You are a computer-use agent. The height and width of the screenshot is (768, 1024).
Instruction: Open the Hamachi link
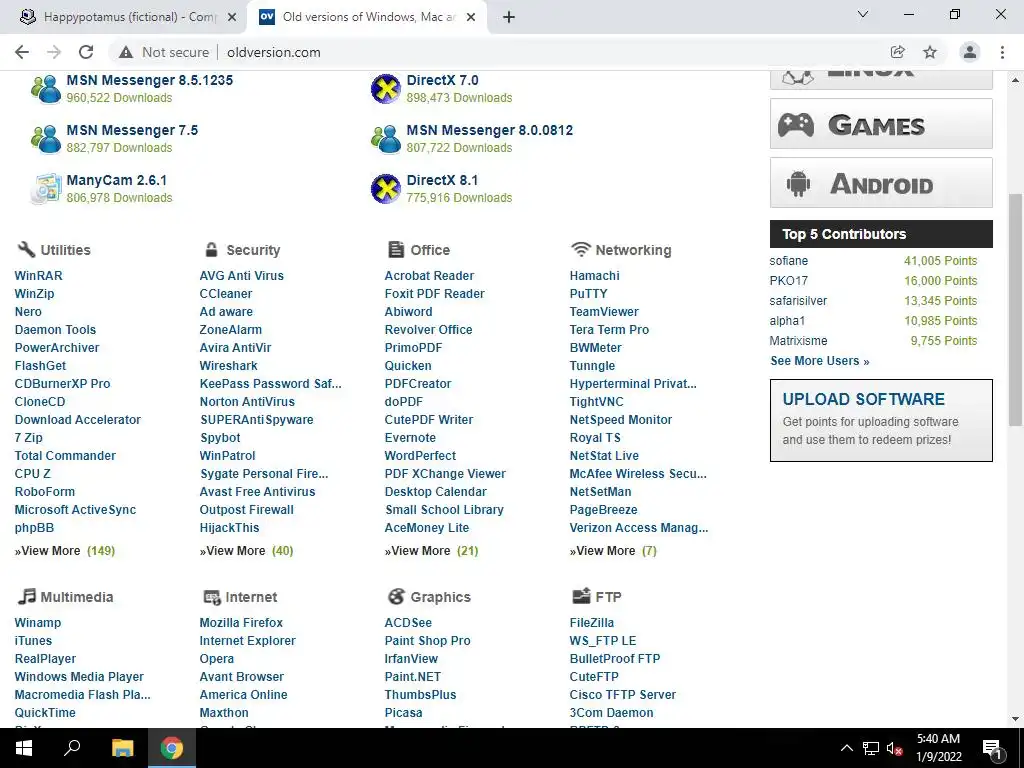pos(594,276)
